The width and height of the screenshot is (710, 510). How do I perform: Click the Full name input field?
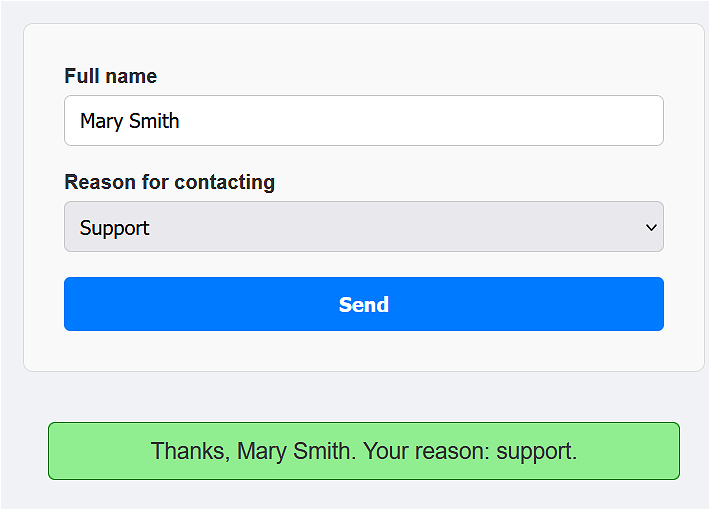pyautogui.click(x=363, y=121)
